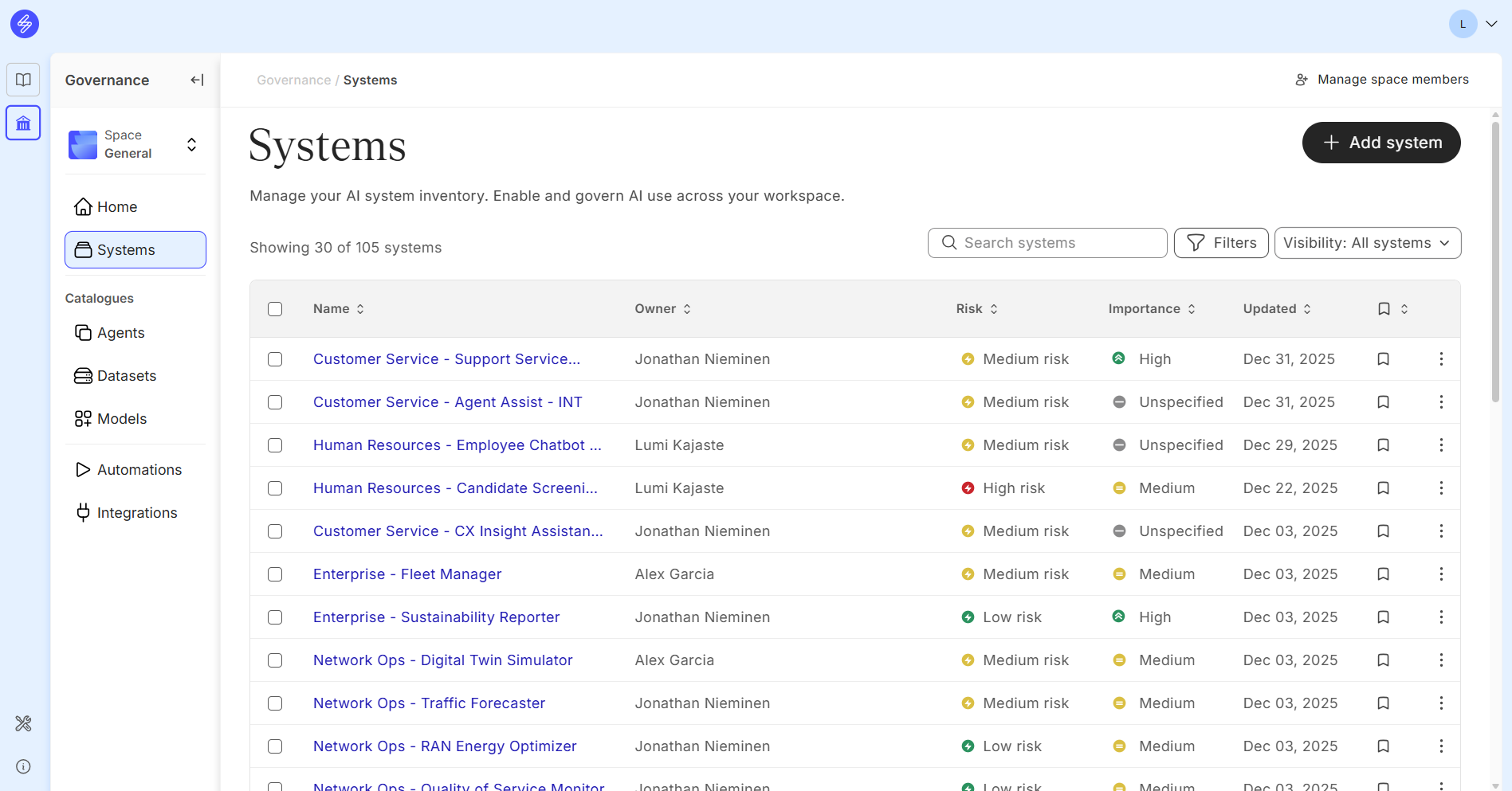Open the Automations sidebar item
The height and width of the screenshot is (791, 1512).
[x=139, y=470]
